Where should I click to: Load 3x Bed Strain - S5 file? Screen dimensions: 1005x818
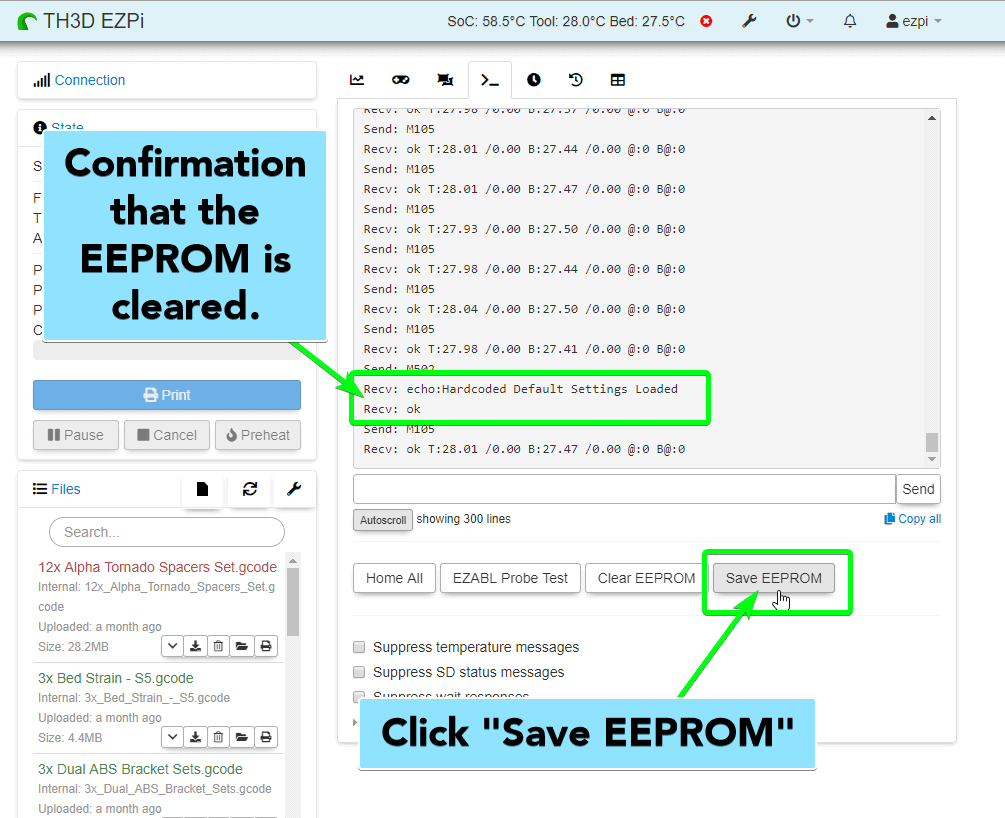tap(242, 737)
